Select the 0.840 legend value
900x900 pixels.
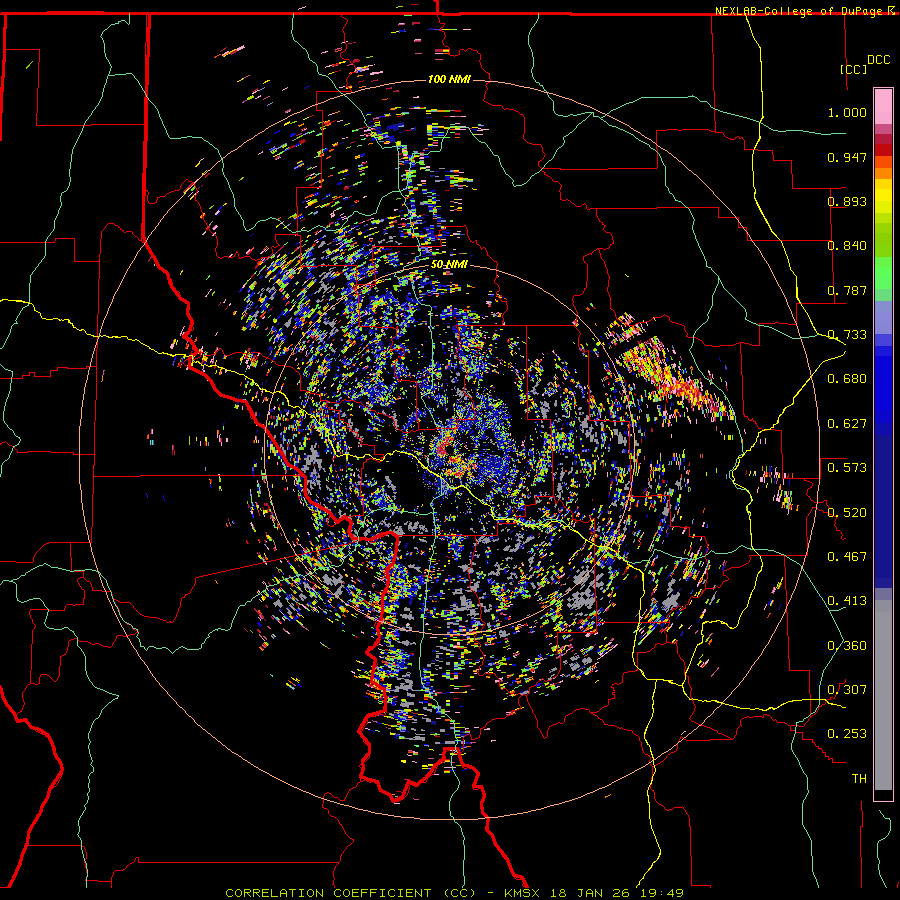(847, 246)
